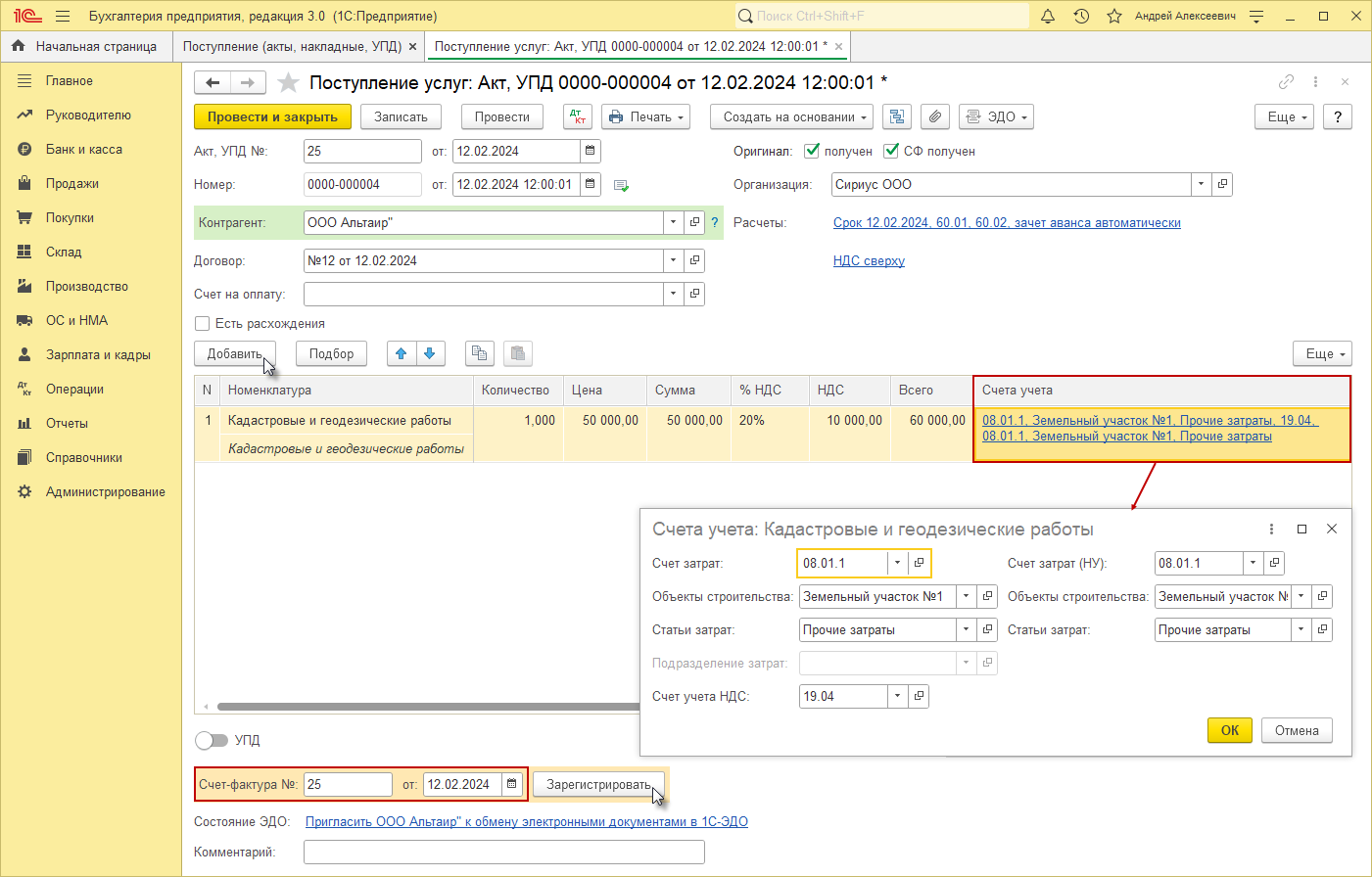The image size is (1372, 877).
Task: Open ЭДО dropdown menu
Action: [997, 116]
